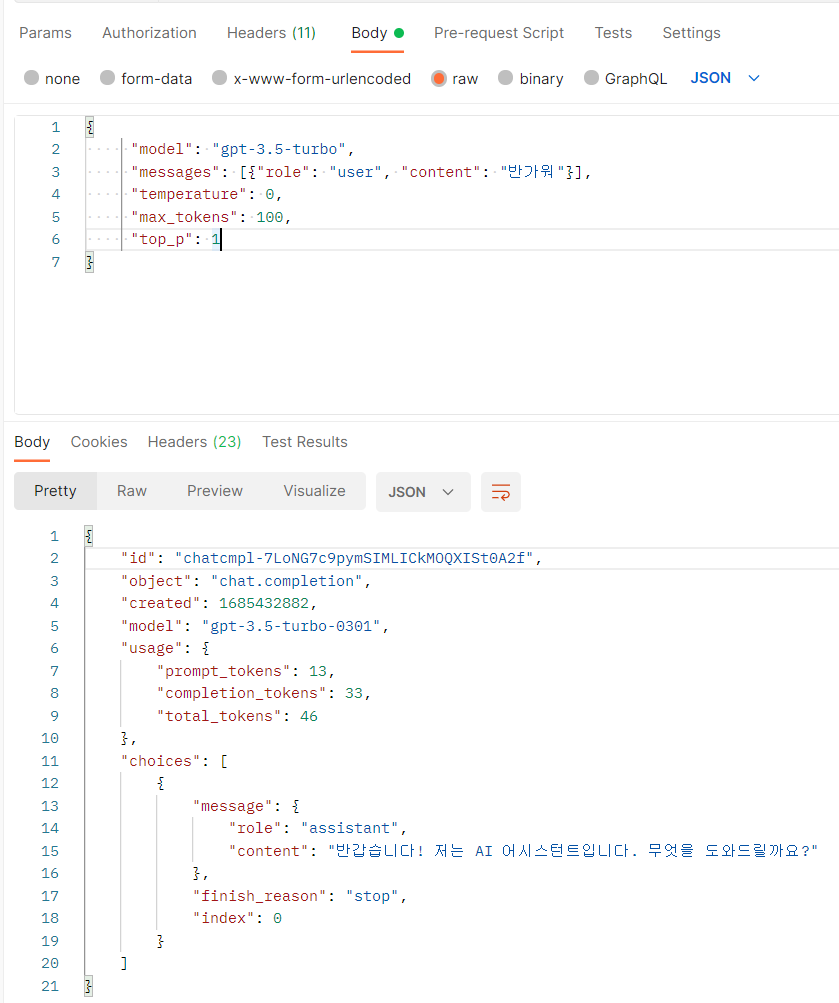This screenshot has height=1003, width=839.
Task: Choose x-www-form-urlencoded body type
Action: click(x=219, y=78)
